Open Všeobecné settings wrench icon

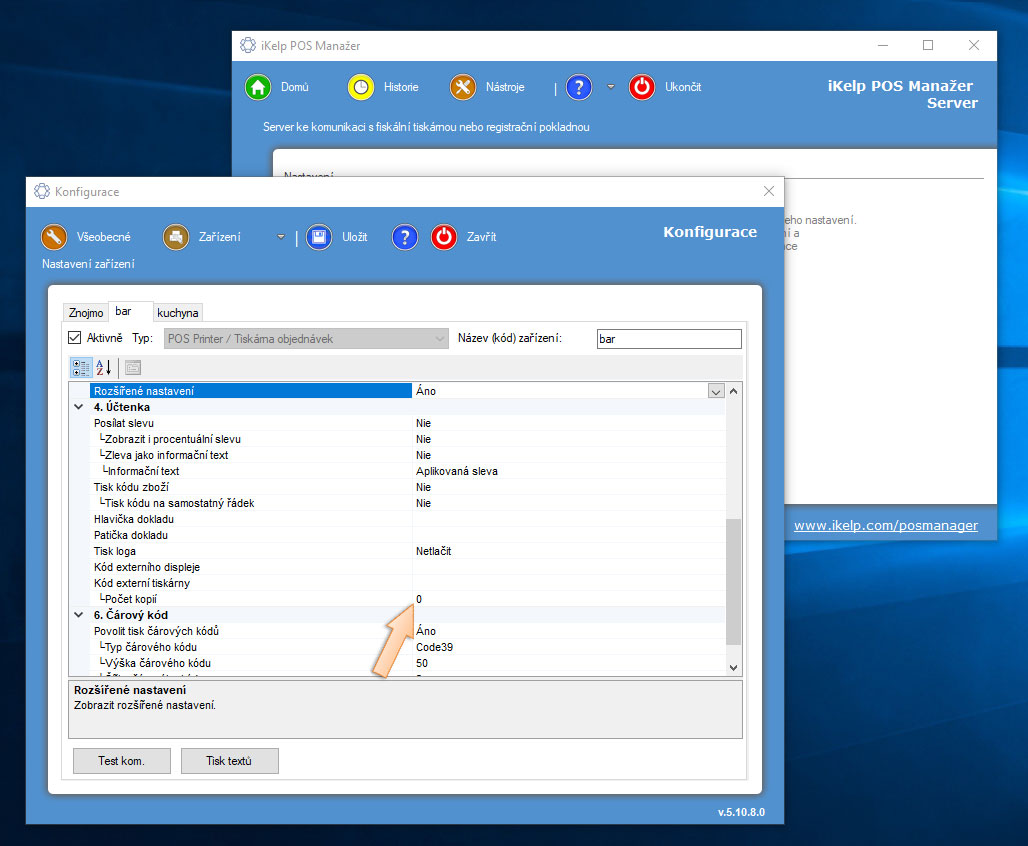click(x=54, y=237)
